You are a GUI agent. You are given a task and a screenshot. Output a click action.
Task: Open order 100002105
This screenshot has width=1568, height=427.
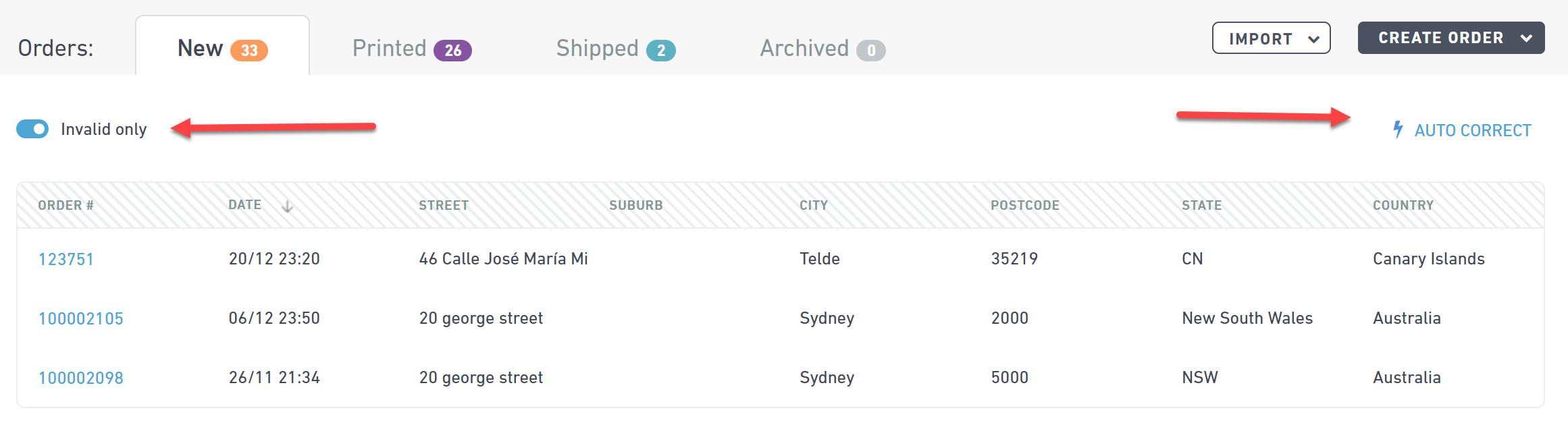coord(81,318)
